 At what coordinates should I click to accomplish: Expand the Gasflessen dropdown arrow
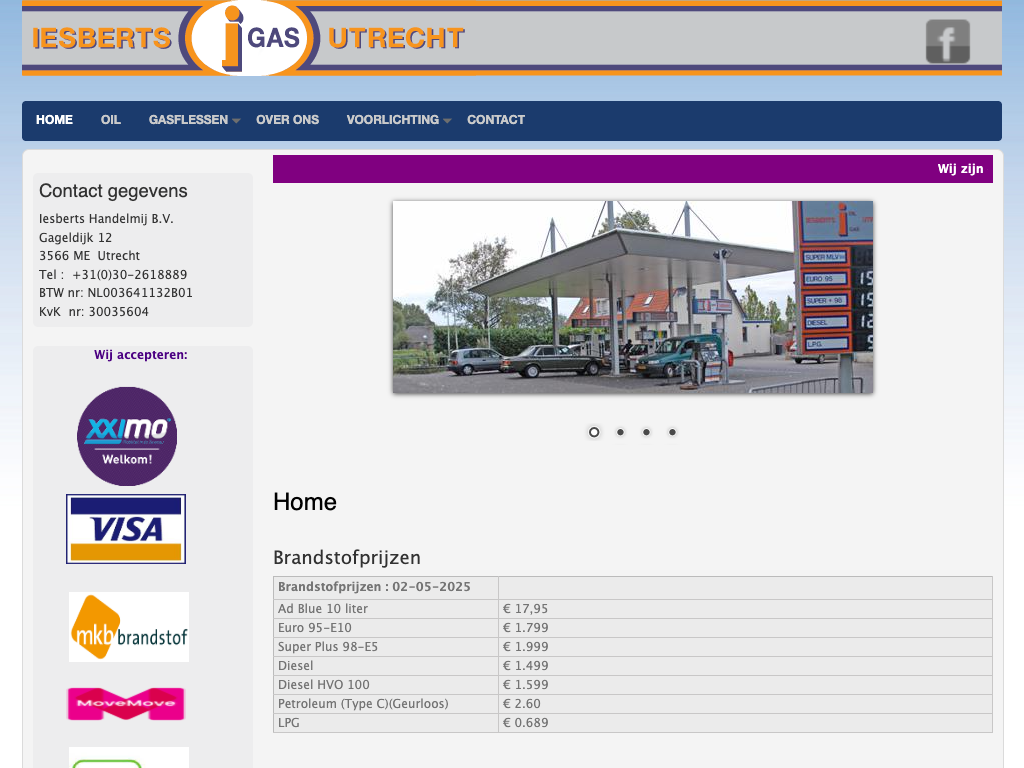pos(236,121)
